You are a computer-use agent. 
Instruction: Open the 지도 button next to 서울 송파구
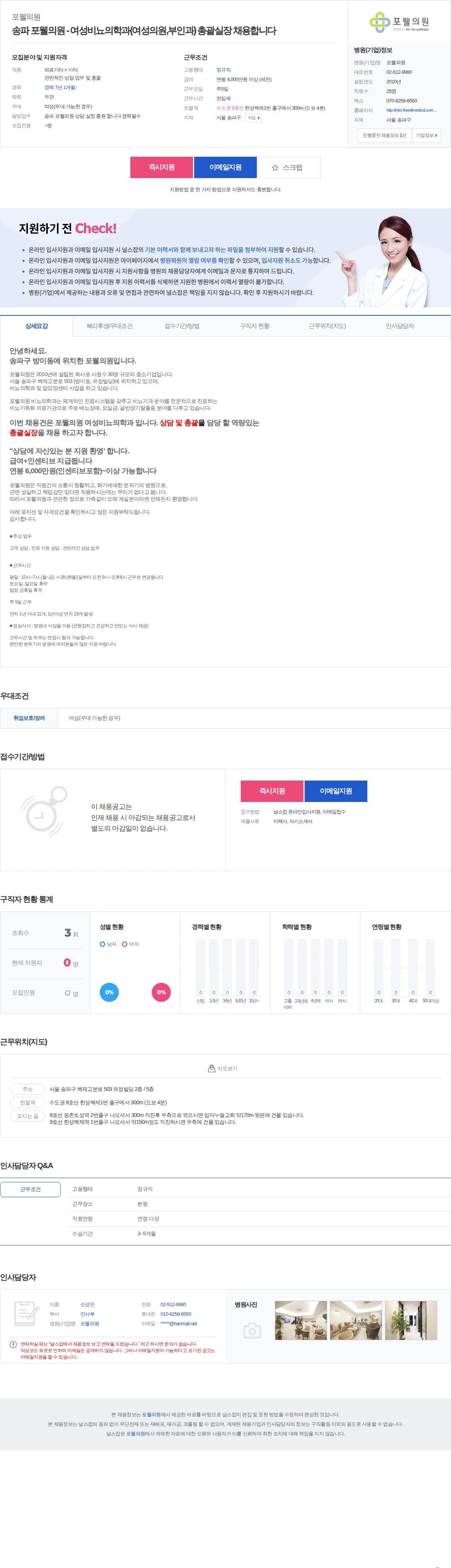pyautogui.click(x=254, y=118)
